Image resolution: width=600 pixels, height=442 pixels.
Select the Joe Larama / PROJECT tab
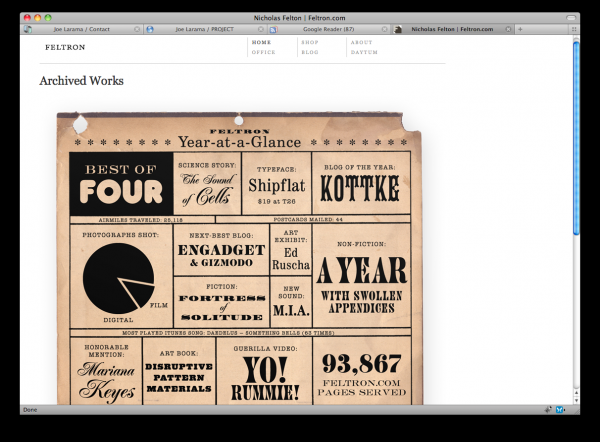[x=200, y=30]
